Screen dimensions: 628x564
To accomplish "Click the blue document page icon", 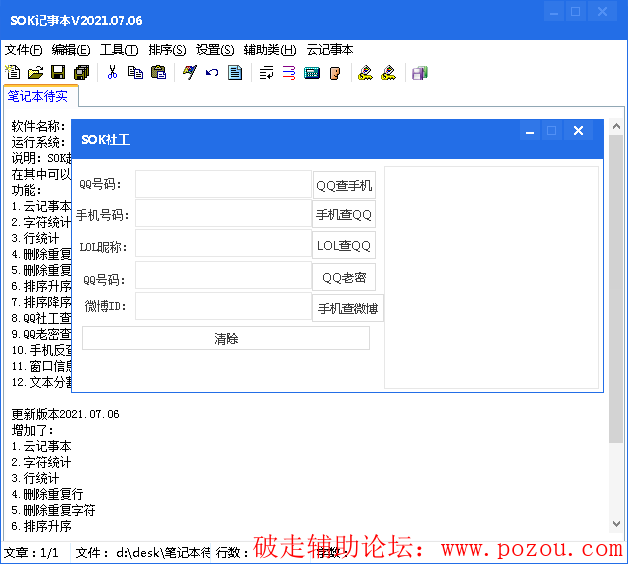I will point(235,73).
